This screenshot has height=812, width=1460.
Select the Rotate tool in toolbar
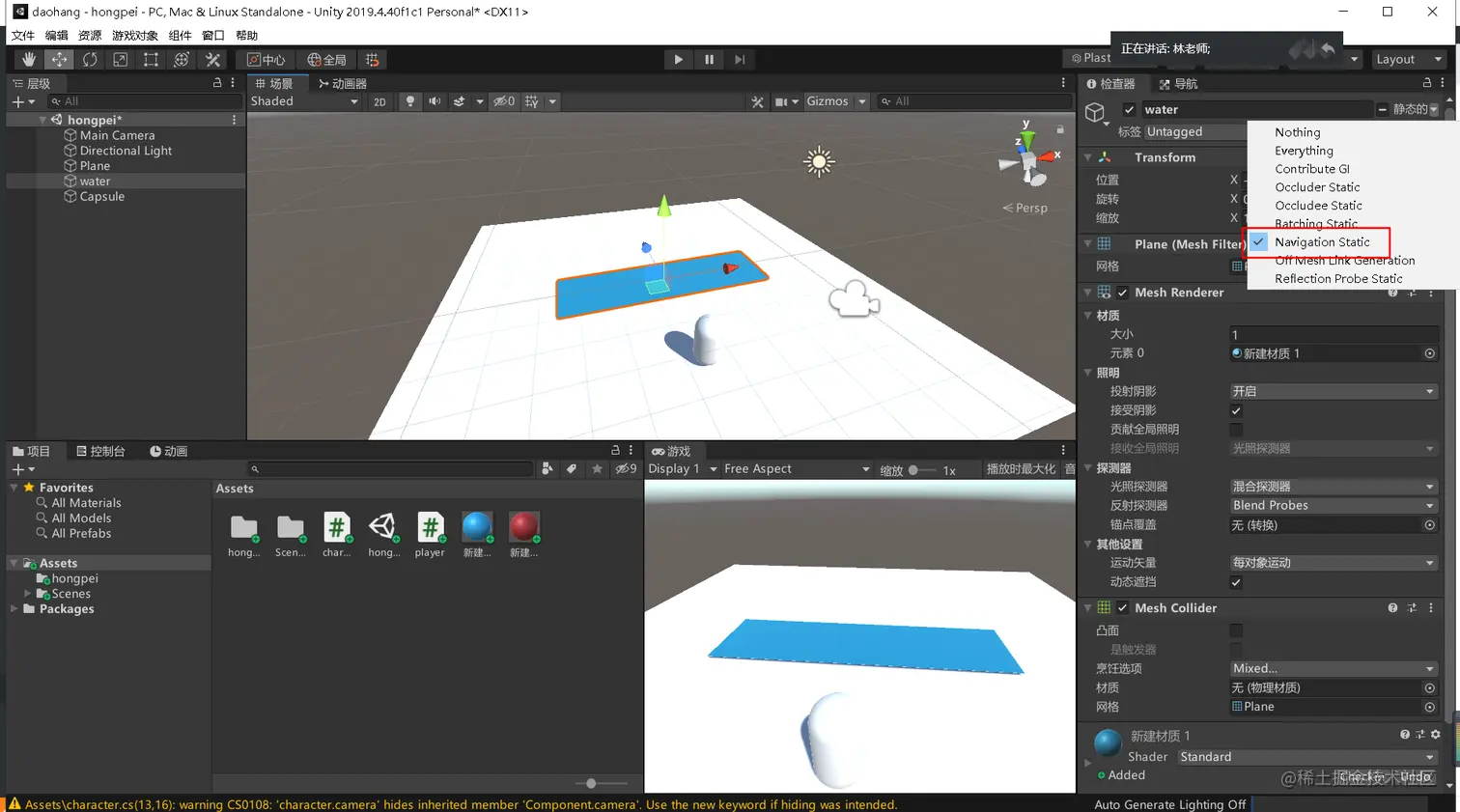[x=90, y=60]
